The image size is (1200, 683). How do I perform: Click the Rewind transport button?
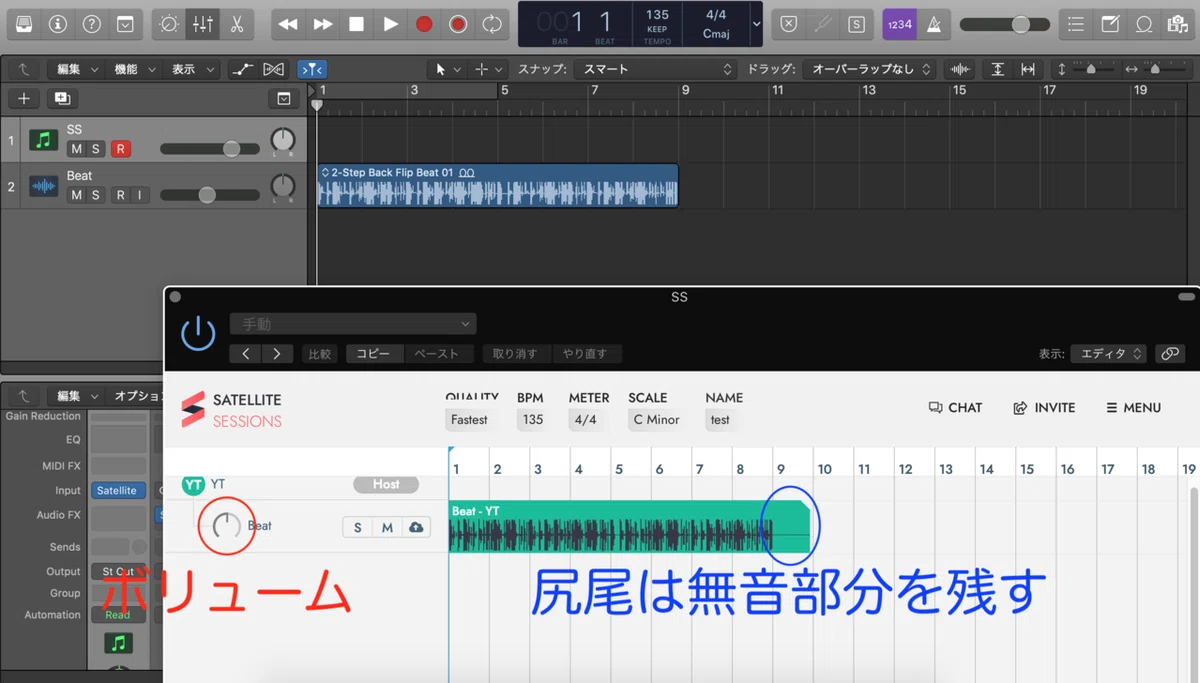click(288, 23)
